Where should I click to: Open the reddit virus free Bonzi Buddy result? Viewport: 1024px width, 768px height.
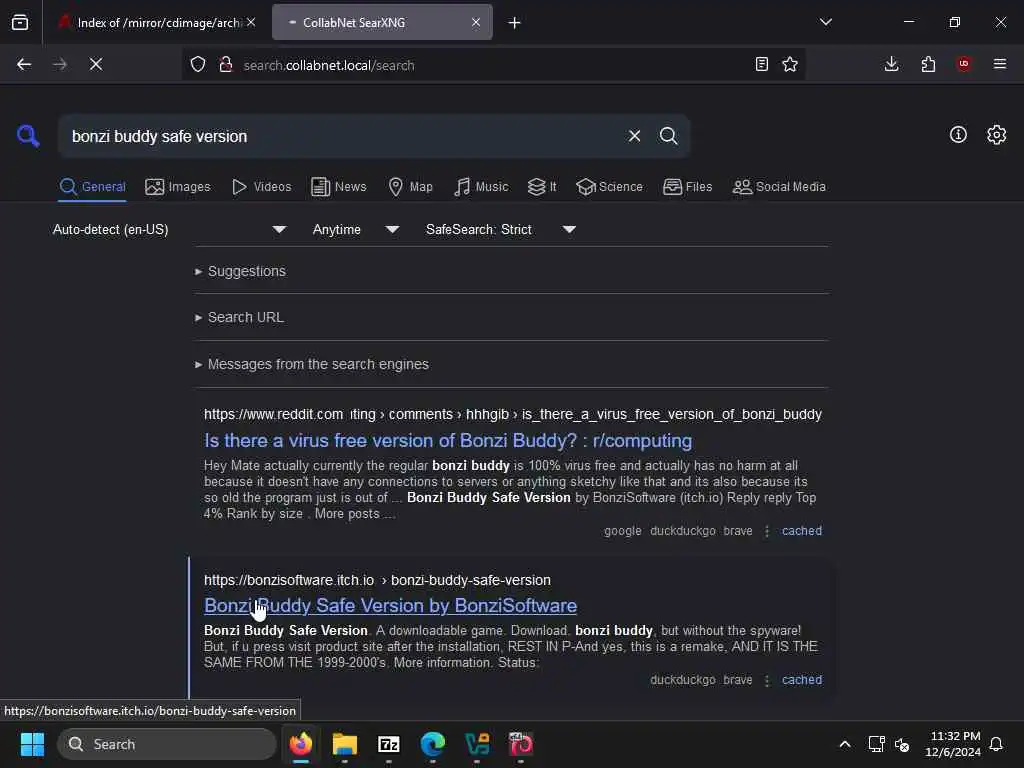[x=448, y=441]
